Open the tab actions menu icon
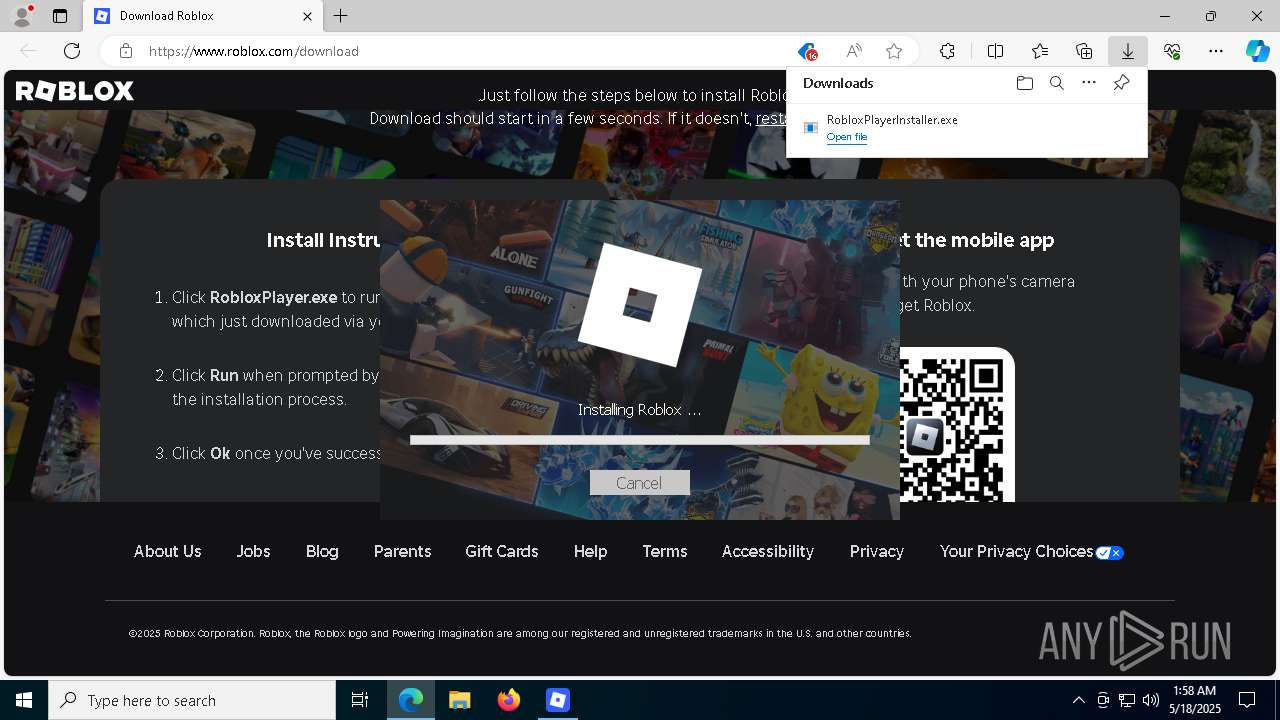 pos(60,16)
